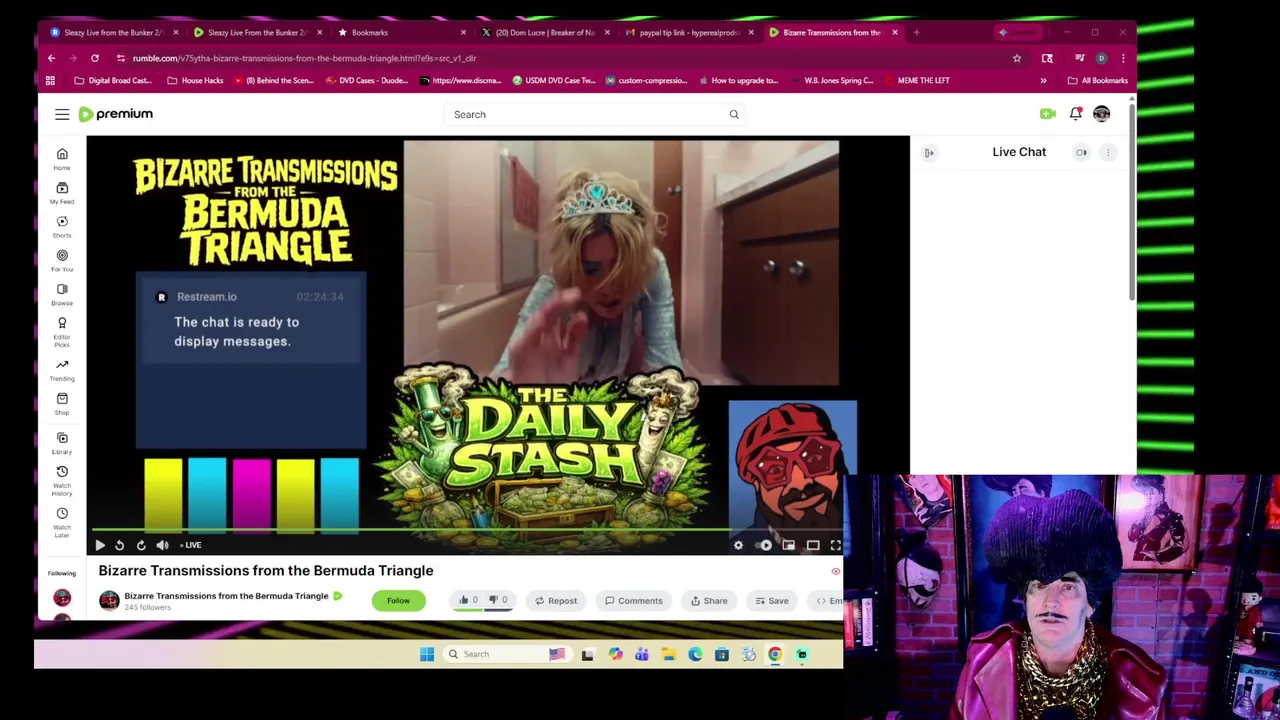The height and width of the screenshot is (720, 1280).
Task: Toggle theater mode
Action: click(813, 545)
